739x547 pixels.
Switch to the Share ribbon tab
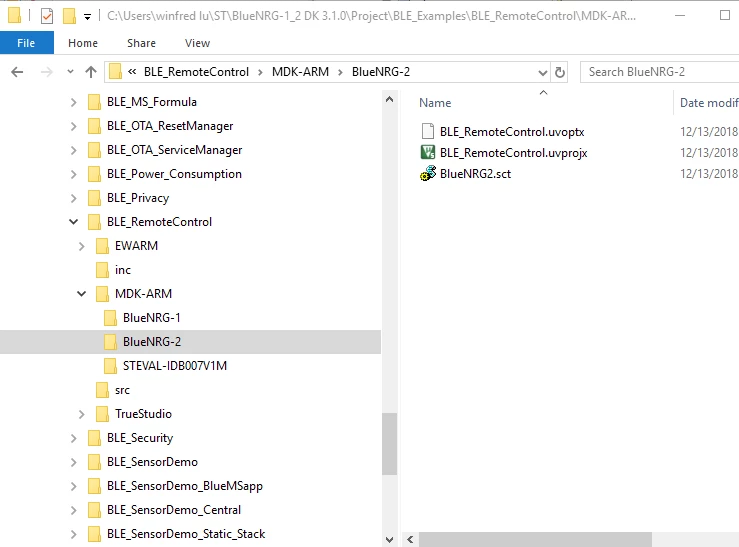point(141,43)
